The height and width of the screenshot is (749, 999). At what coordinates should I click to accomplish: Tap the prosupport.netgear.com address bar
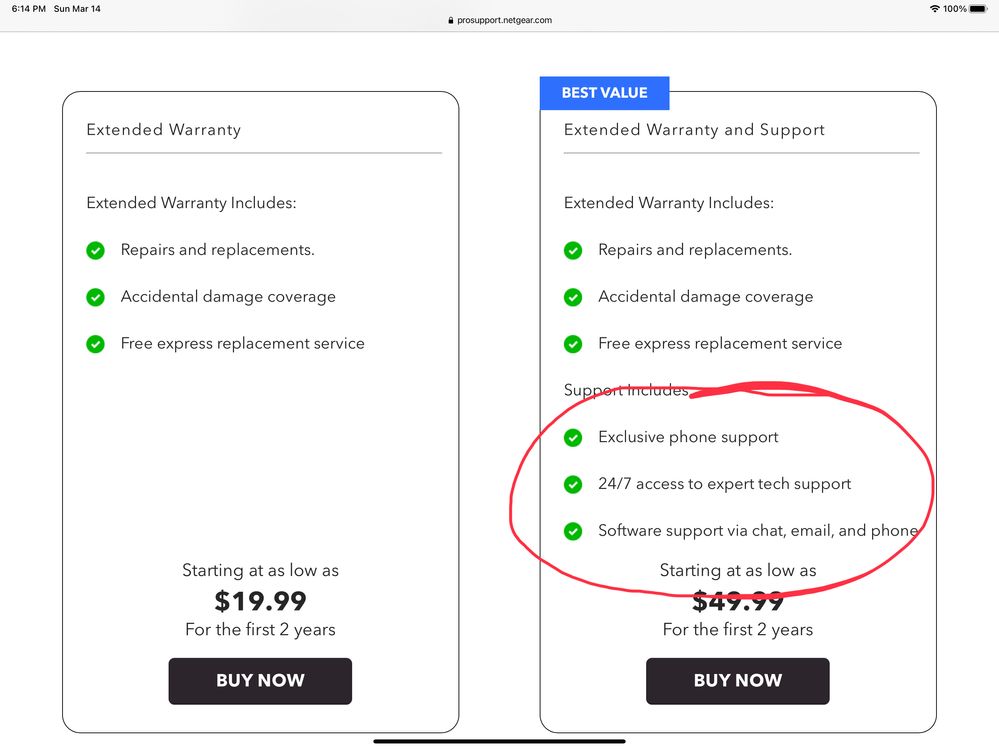click(505, 20)
